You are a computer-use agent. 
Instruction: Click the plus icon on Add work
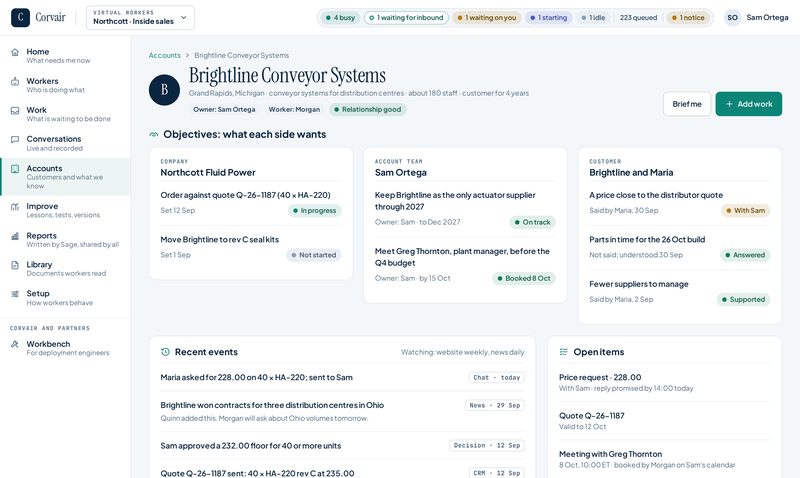[730, 104]
